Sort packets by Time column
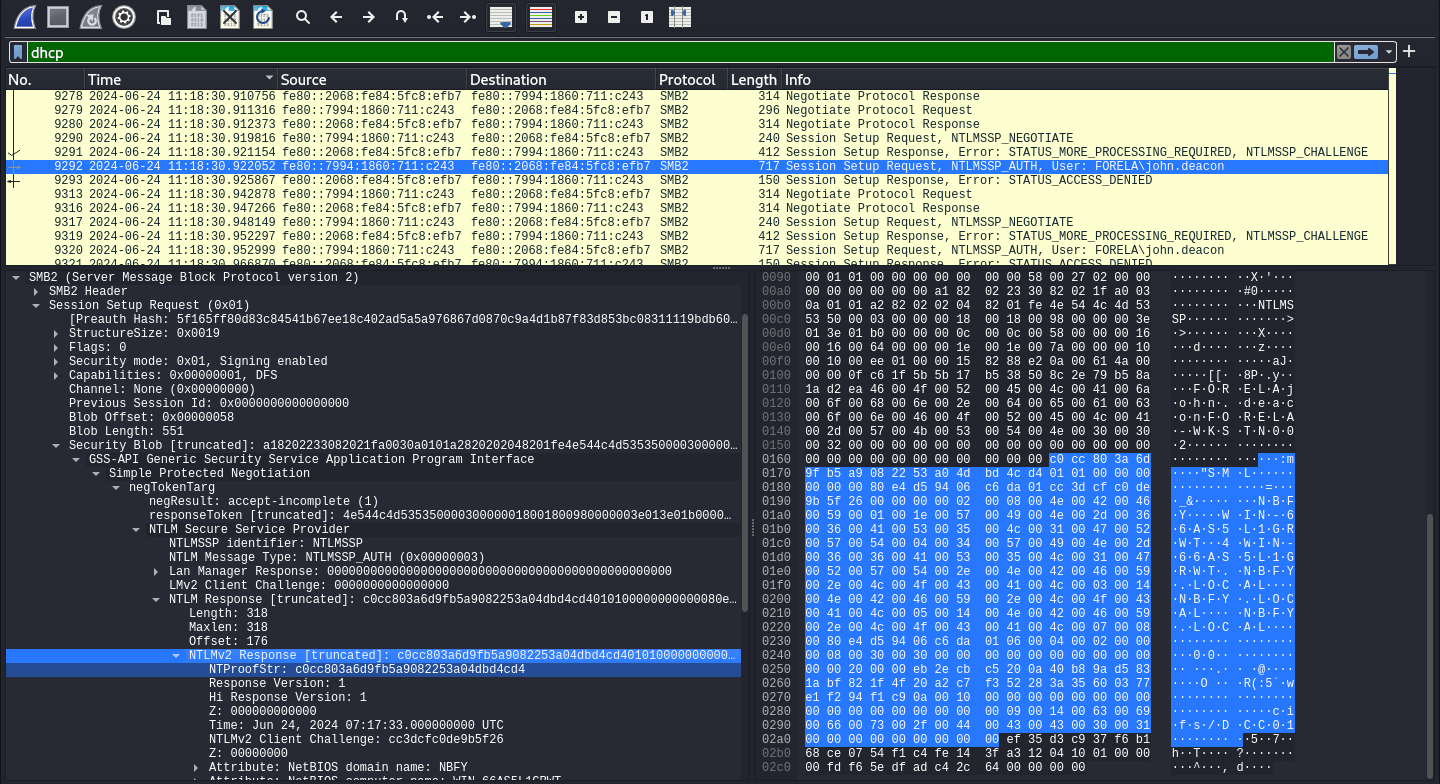Screen dimensions: 1440x784 pos(180,79)
